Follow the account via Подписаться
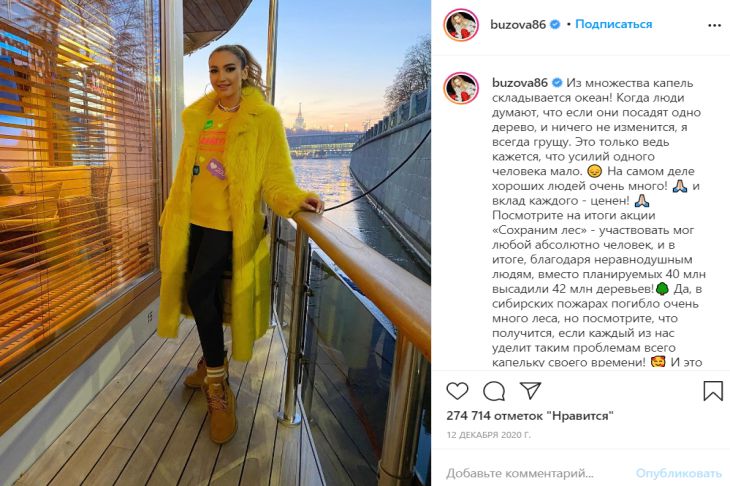This screenshot has width=730, height=486. click(613, 24)
